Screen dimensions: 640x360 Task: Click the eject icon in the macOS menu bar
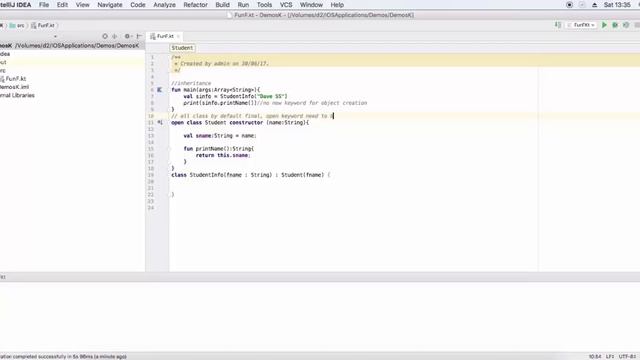pos(595,5)
